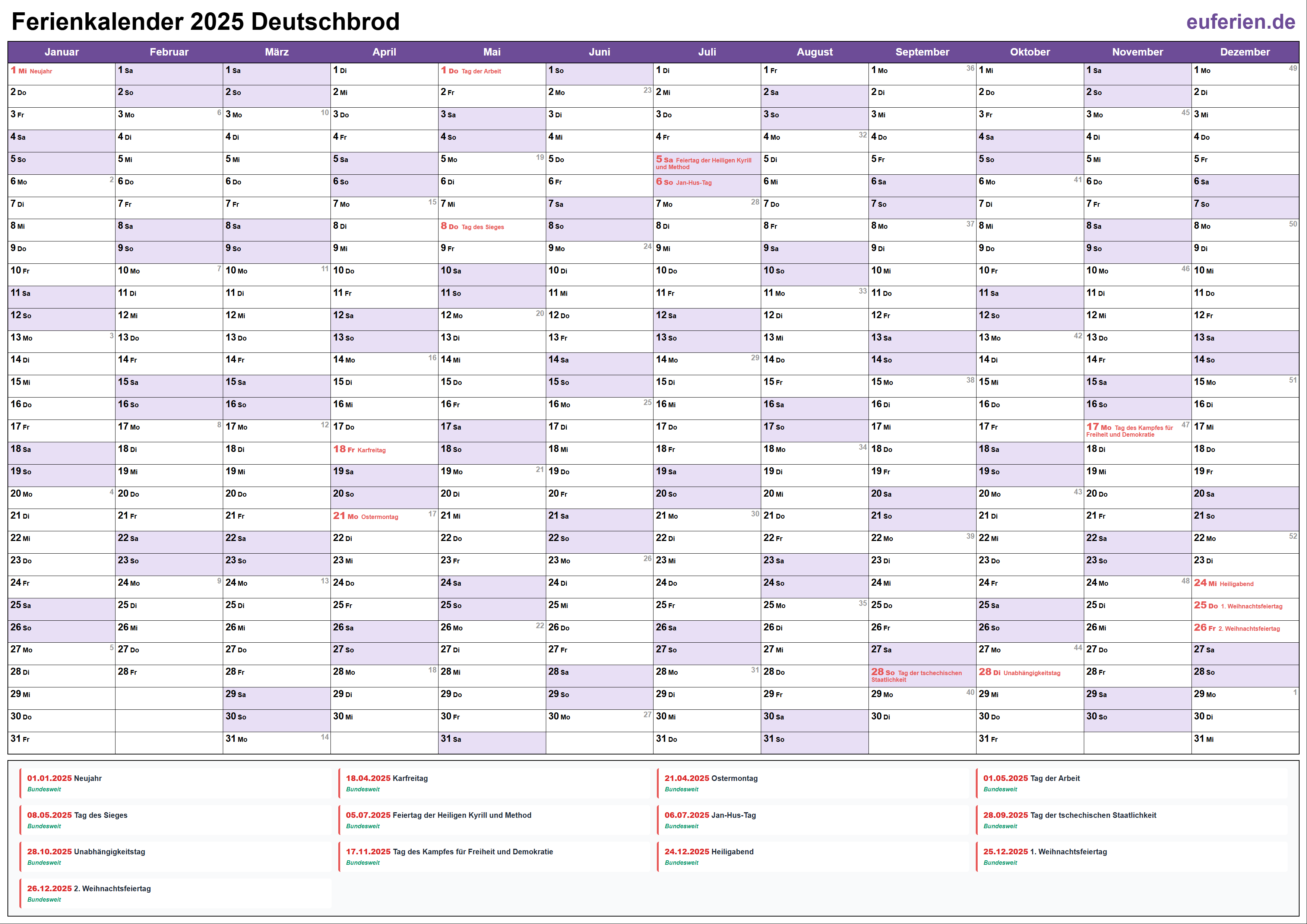1307x924 pixels.
Task: Open legend entry 18.04.2025 Karfreitag
Action: tap(386, 778)
